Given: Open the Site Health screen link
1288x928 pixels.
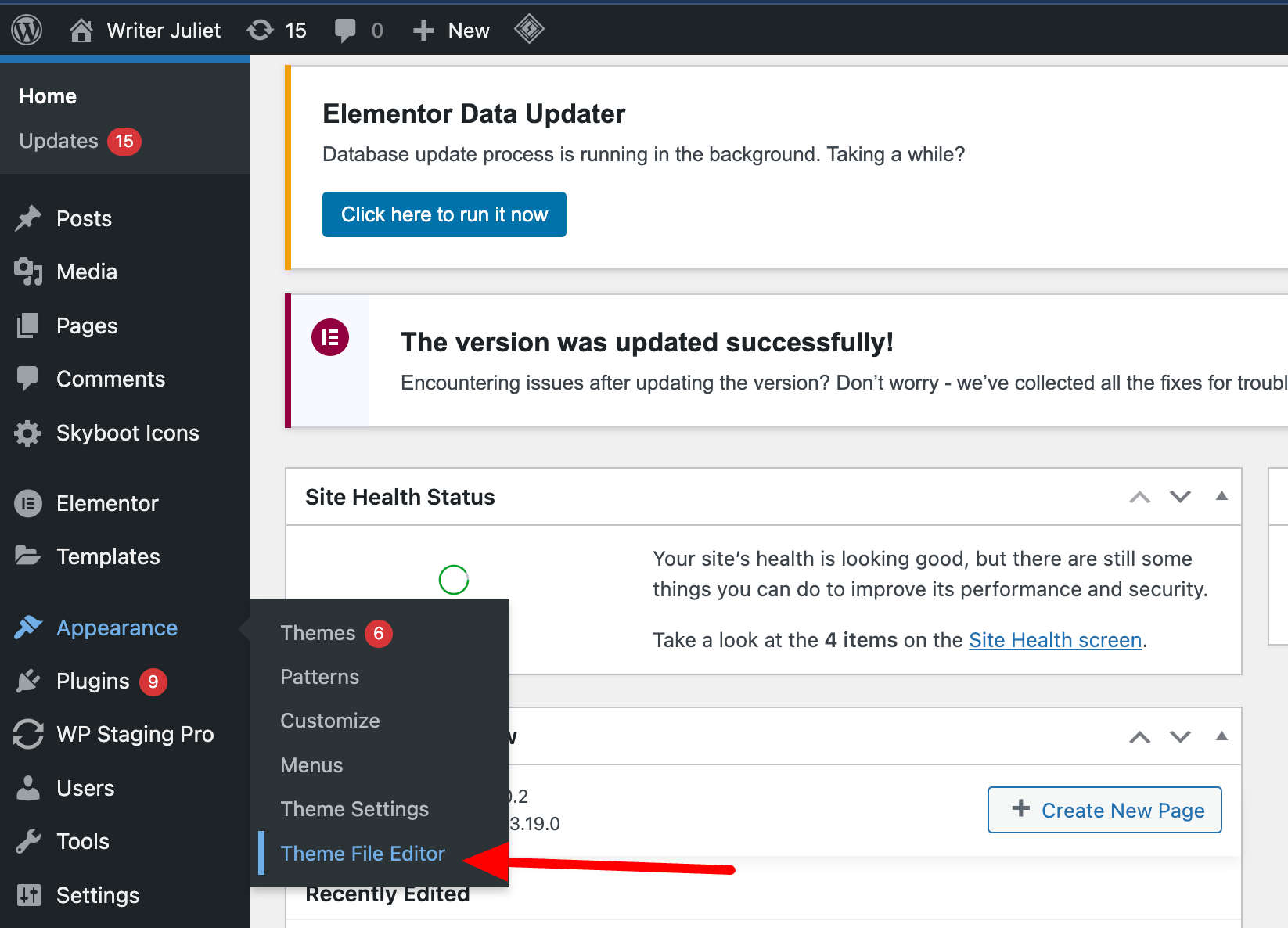Looking at the screenshot, I should click(1055, 640).
